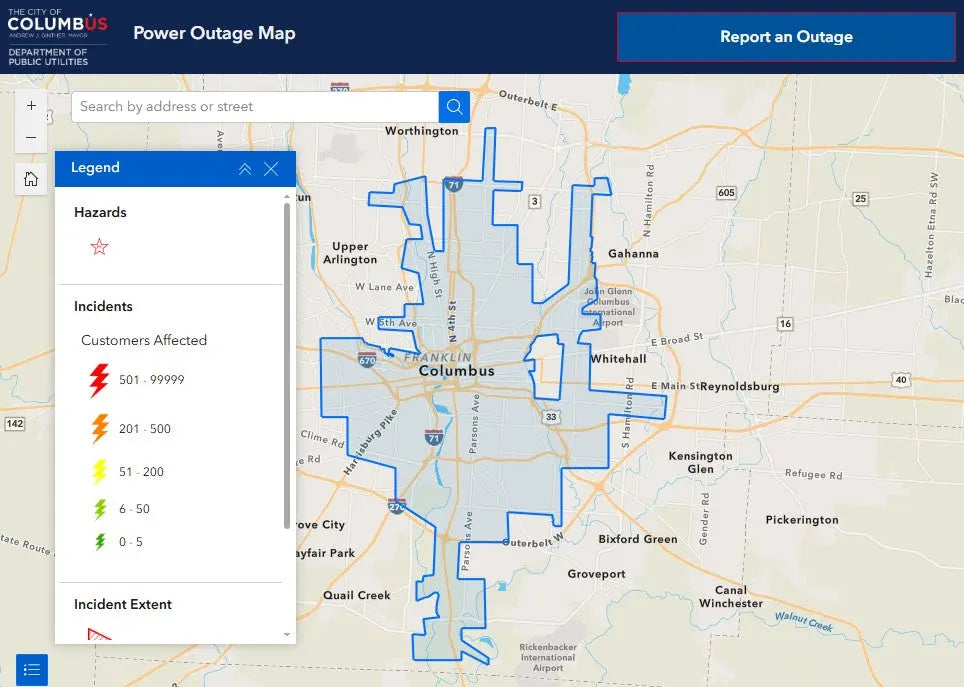
Task: Zoom out of the map
Action: tap(31, 138)
